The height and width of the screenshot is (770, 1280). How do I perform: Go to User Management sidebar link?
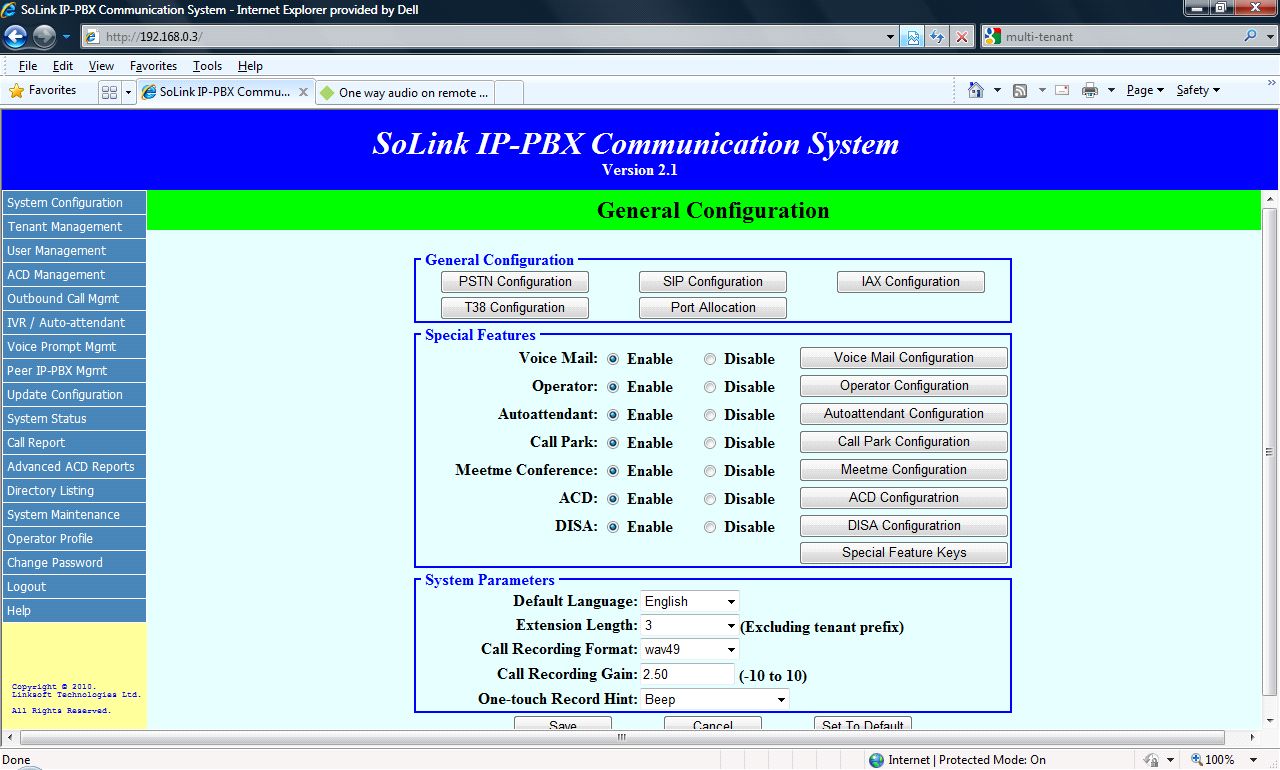pos(74,251)
